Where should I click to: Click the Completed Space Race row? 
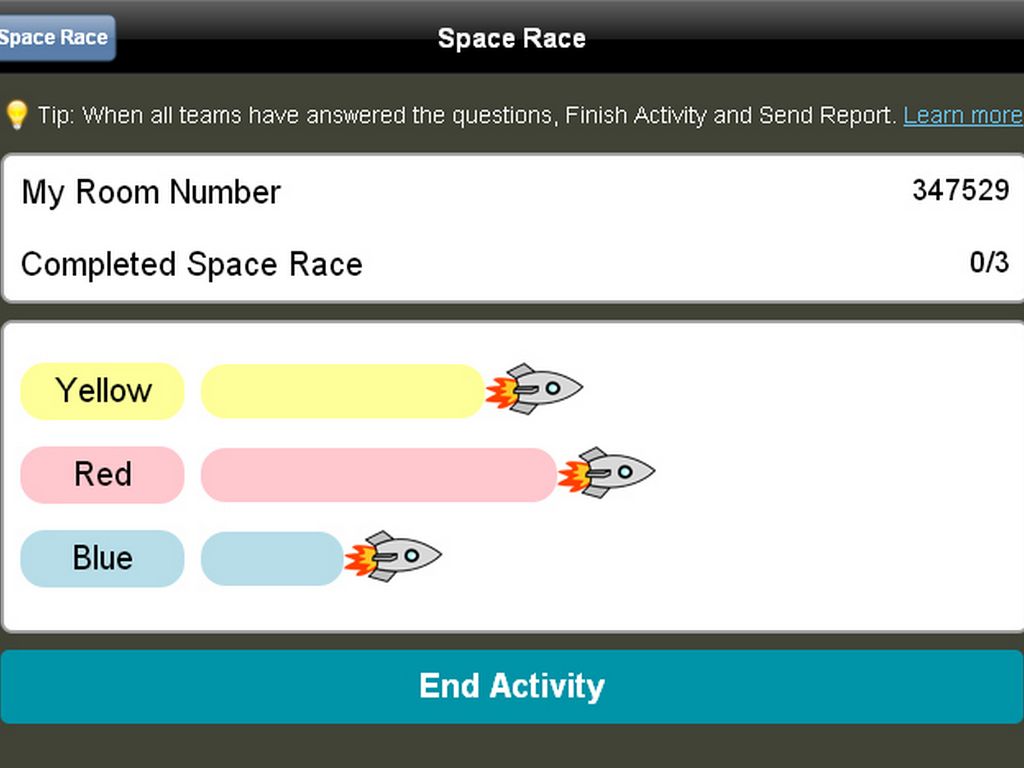tap(512, 264)
